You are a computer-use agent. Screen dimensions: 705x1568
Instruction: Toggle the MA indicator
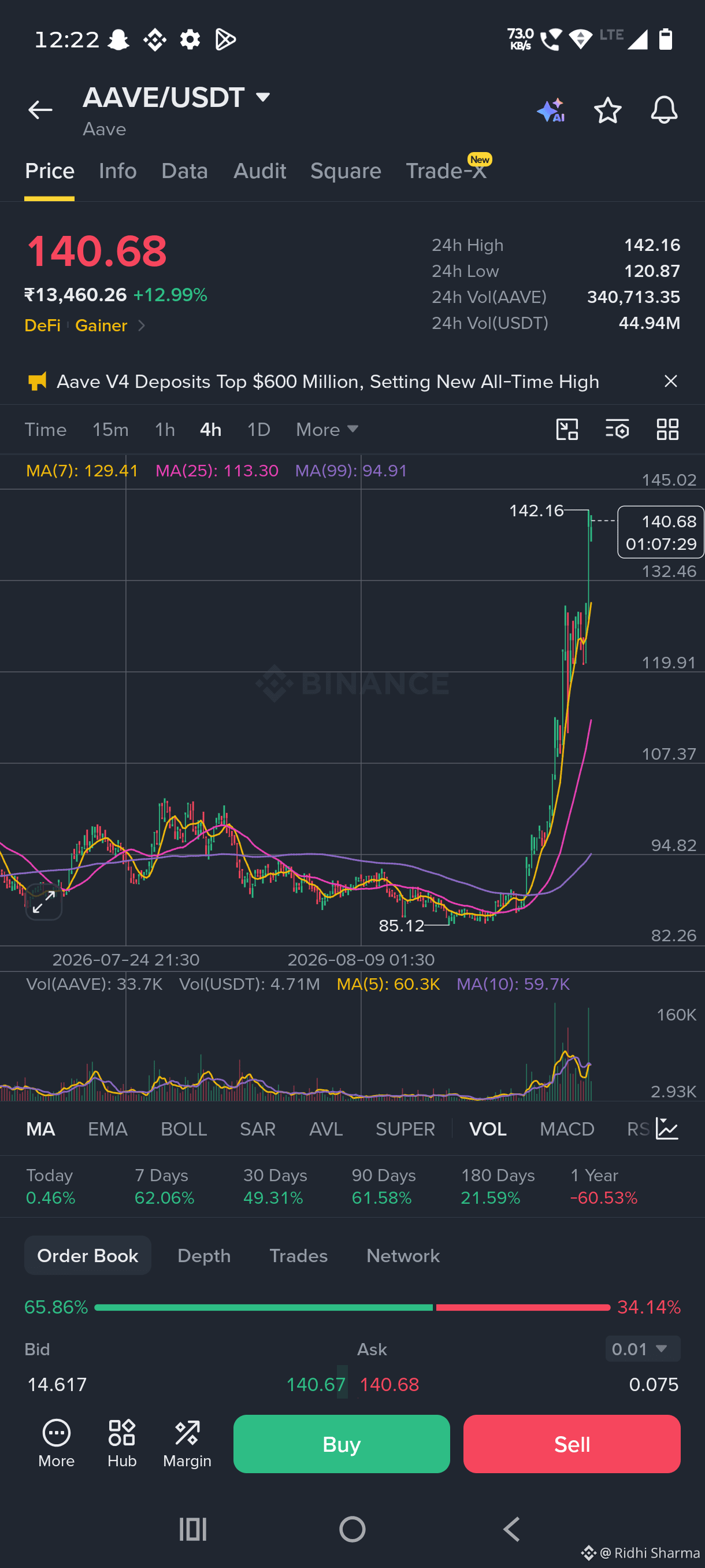[41, 1129]
